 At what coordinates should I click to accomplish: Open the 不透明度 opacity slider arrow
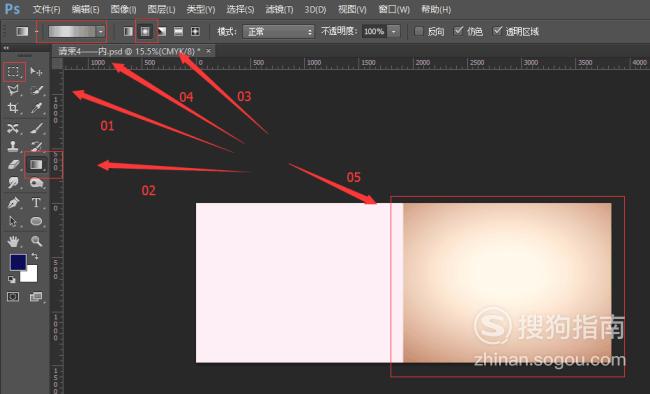click(x=393, y=32)
